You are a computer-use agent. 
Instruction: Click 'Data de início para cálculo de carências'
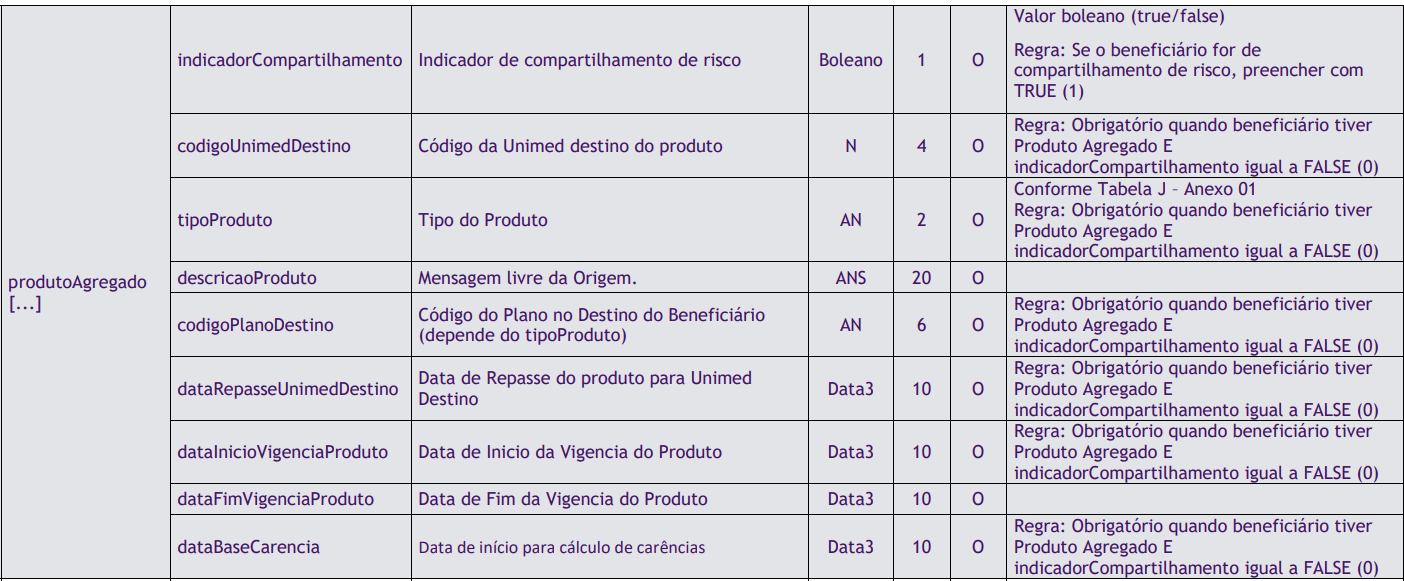(562, 547)
